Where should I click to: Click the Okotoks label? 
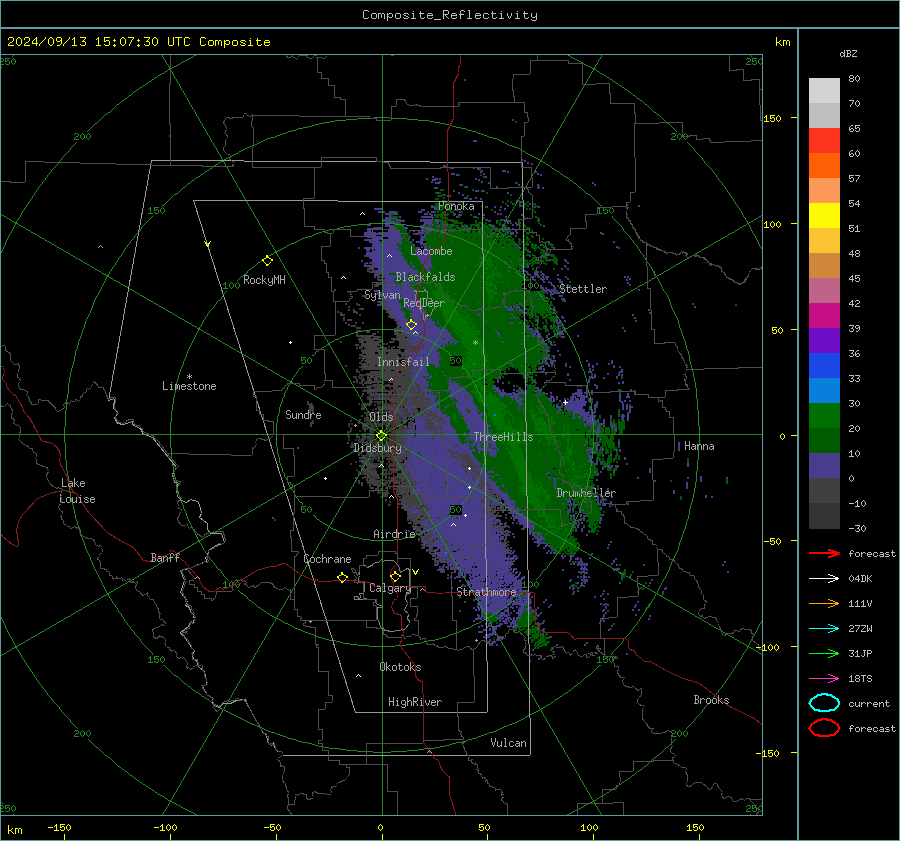tap(400, 667)
